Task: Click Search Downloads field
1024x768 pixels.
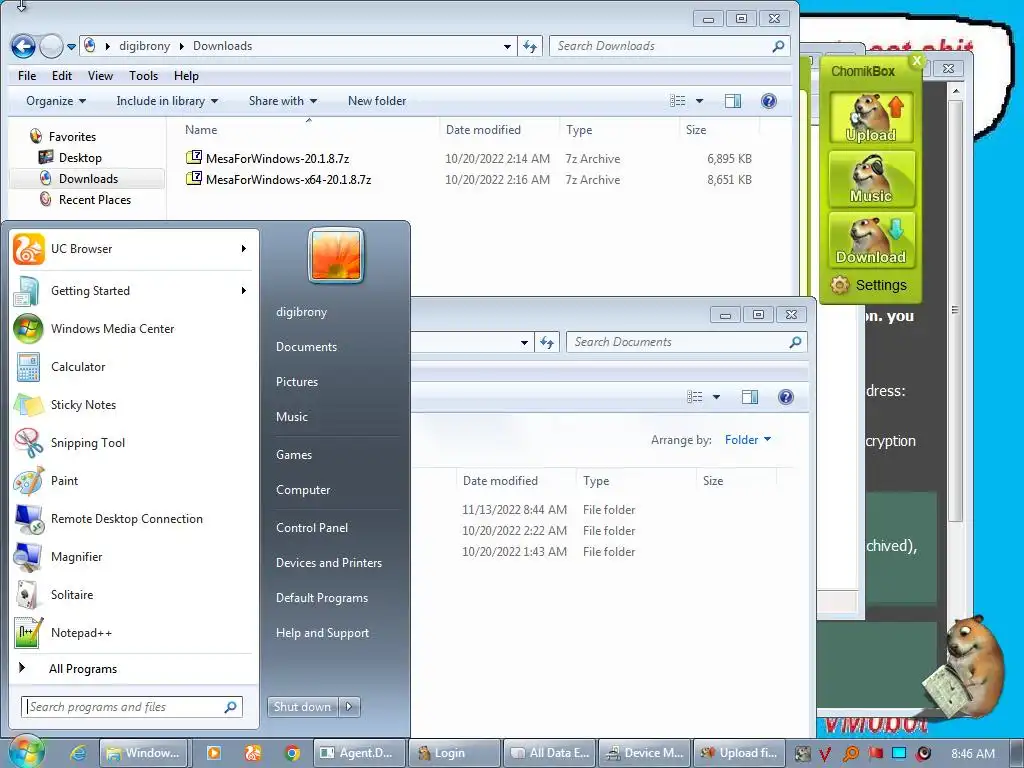Action: point(670,46)
